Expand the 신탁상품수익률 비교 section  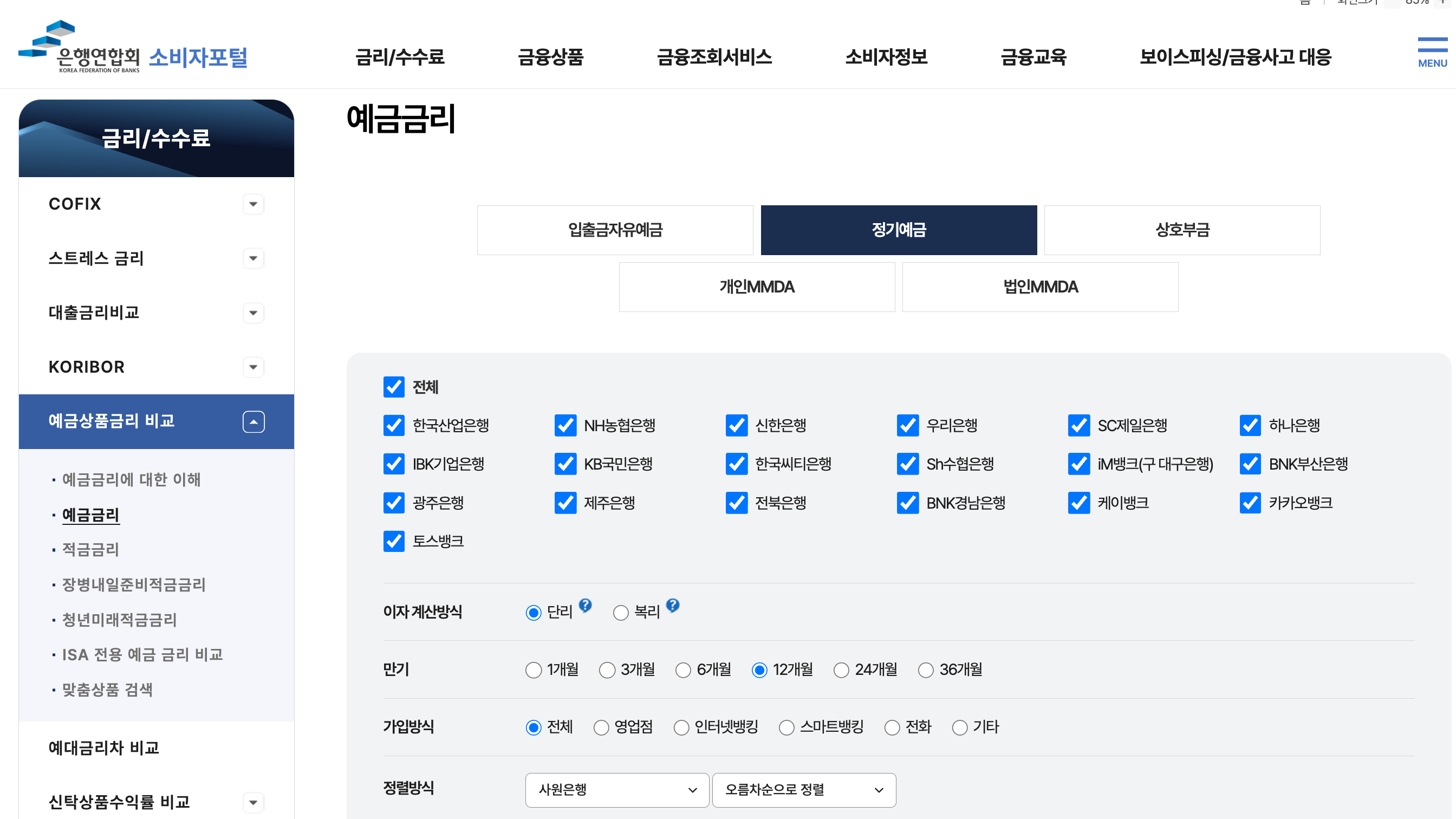point(253,802)
